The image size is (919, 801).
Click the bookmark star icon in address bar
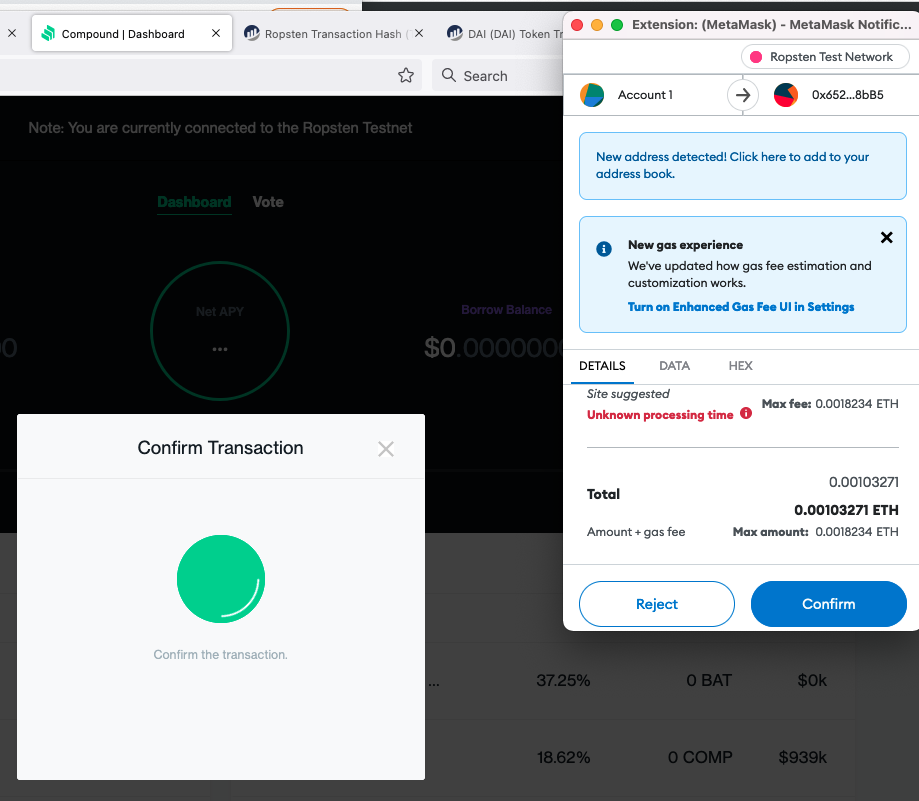click(x=406, y=75)
